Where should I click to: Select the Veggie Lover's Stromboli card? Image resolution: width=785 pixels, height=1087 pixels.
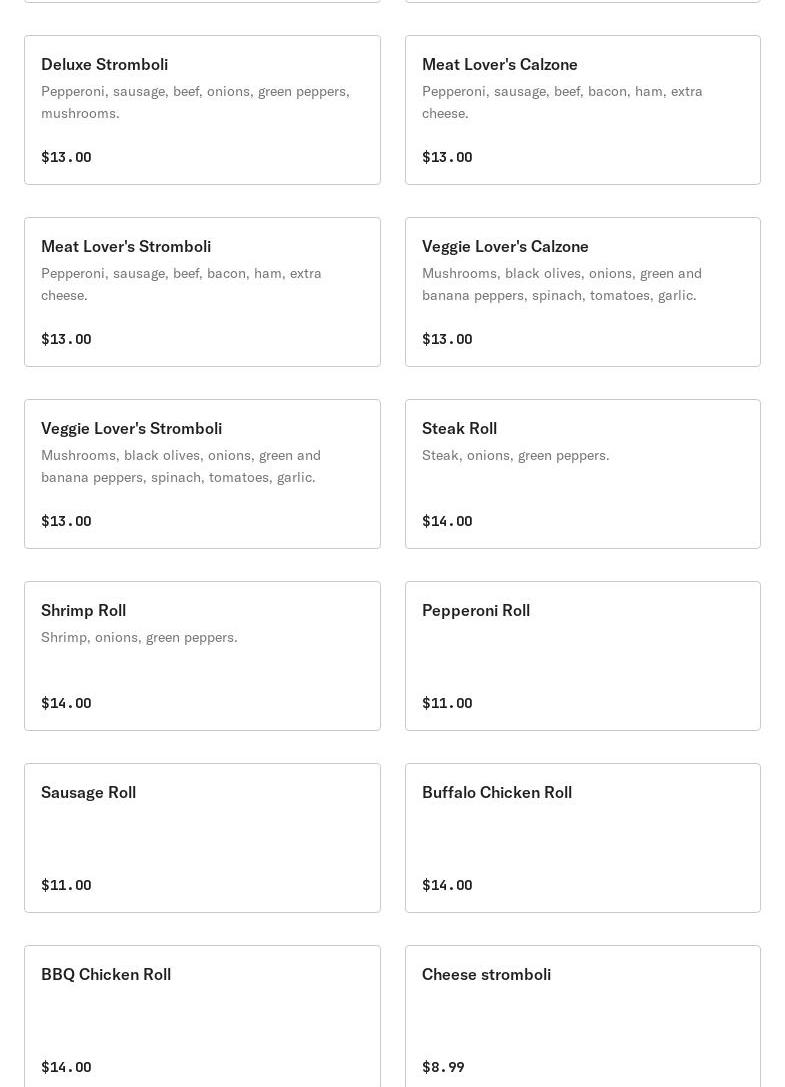tap(131, 428)
